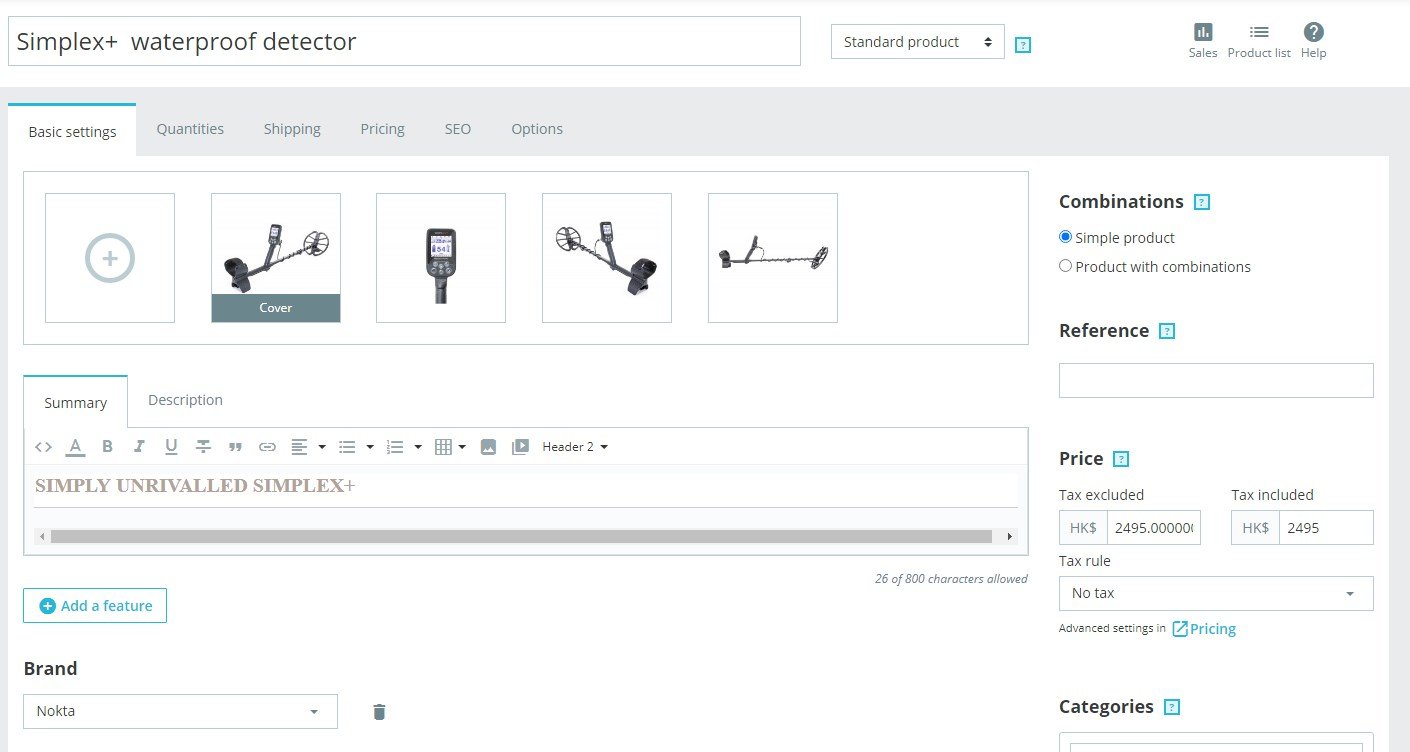This screenshot has height=752, width=1410.
Task: Open the No tax rule dropdown
Action: (x=1216, y=593)
